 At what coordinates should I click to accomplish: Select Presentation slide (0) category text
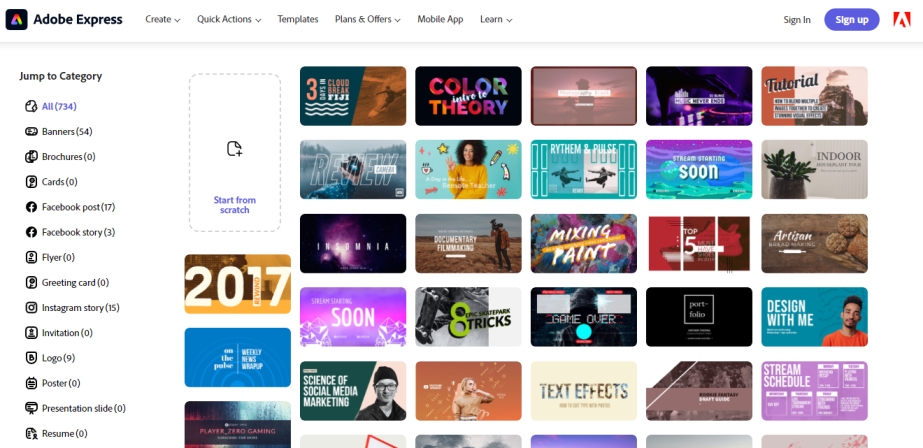pos(84,408)
